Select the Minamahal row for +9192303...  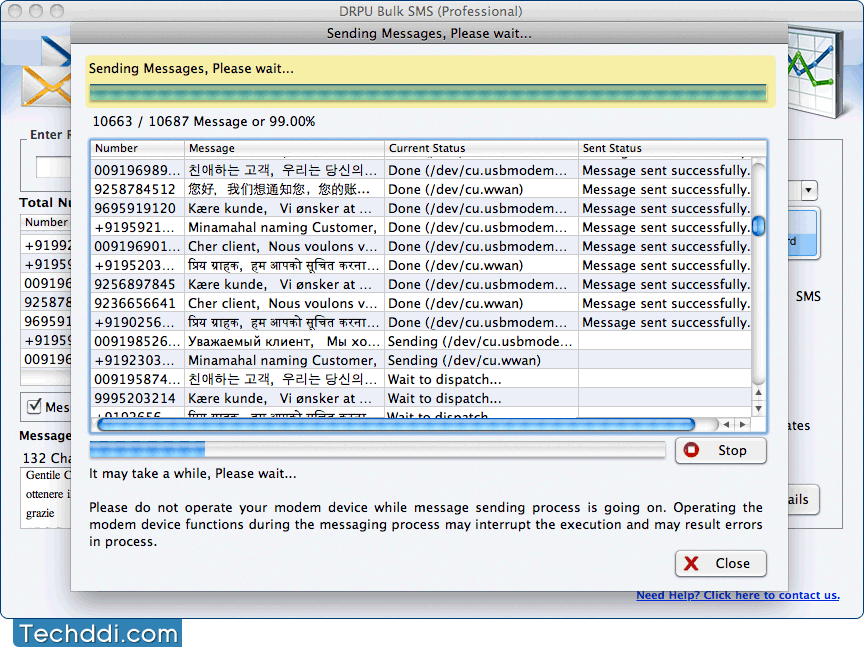421,360
